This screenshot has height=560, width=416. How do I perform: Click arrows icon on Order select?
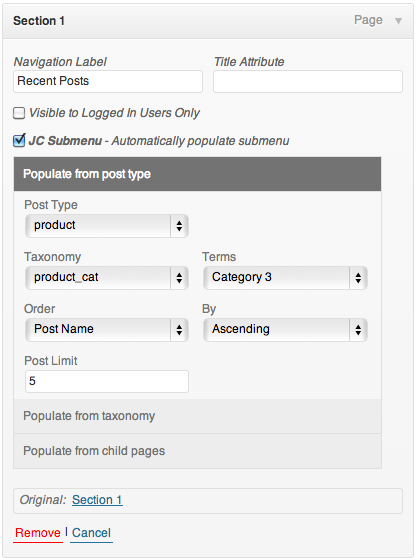pos(179,330)
